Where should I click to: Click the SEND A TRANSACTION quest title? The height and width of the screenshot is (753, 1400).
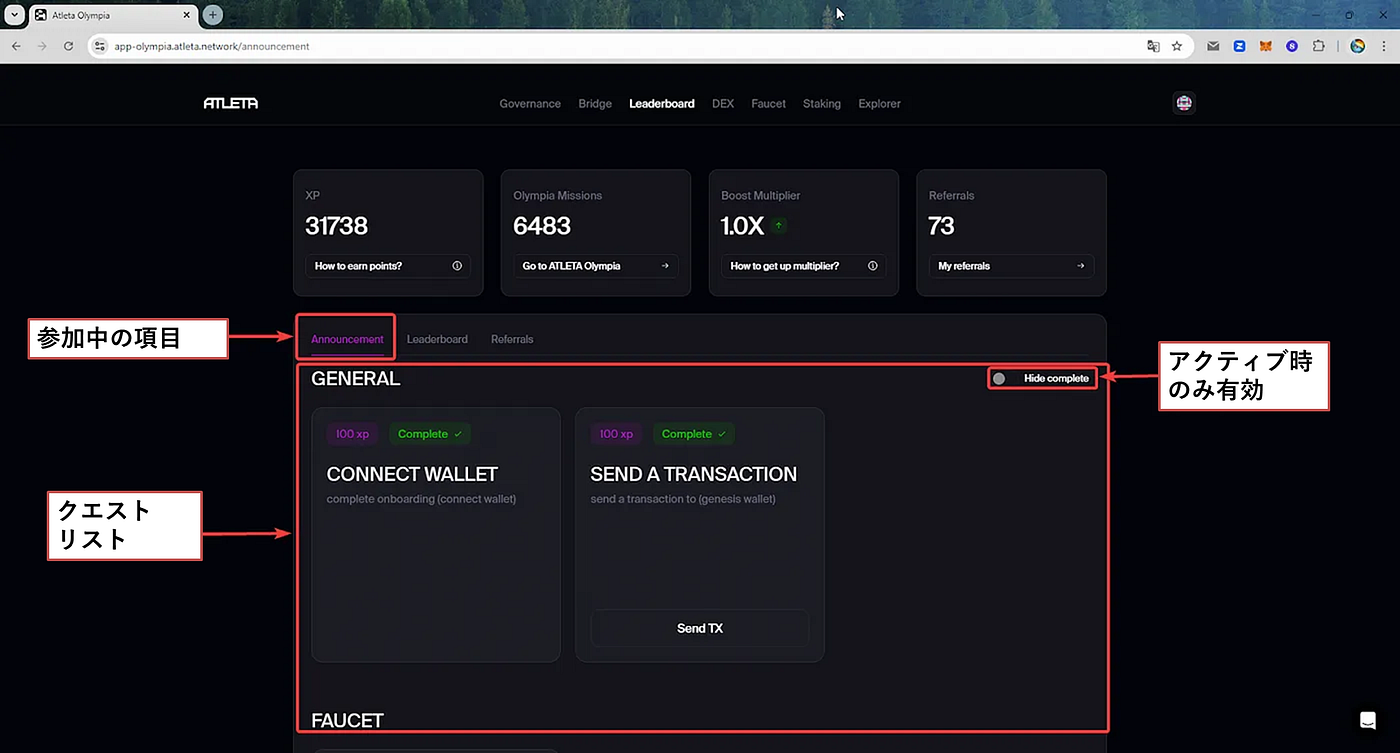(693, 474)
